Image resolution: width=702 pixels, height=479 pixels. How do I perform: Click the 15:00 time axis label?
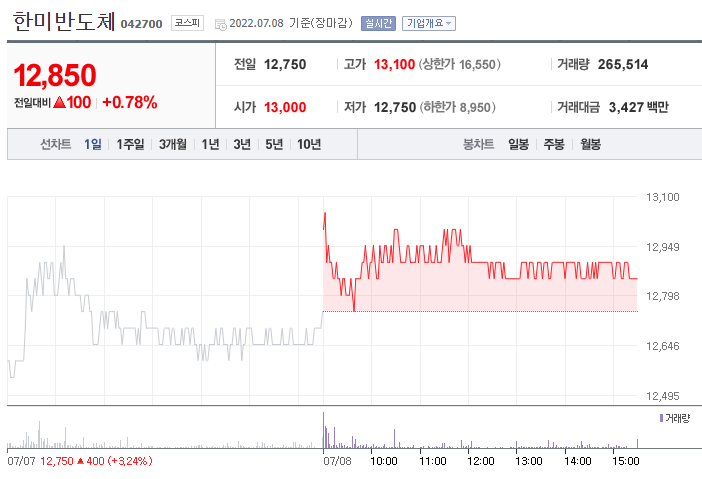[x=625, y=461]
